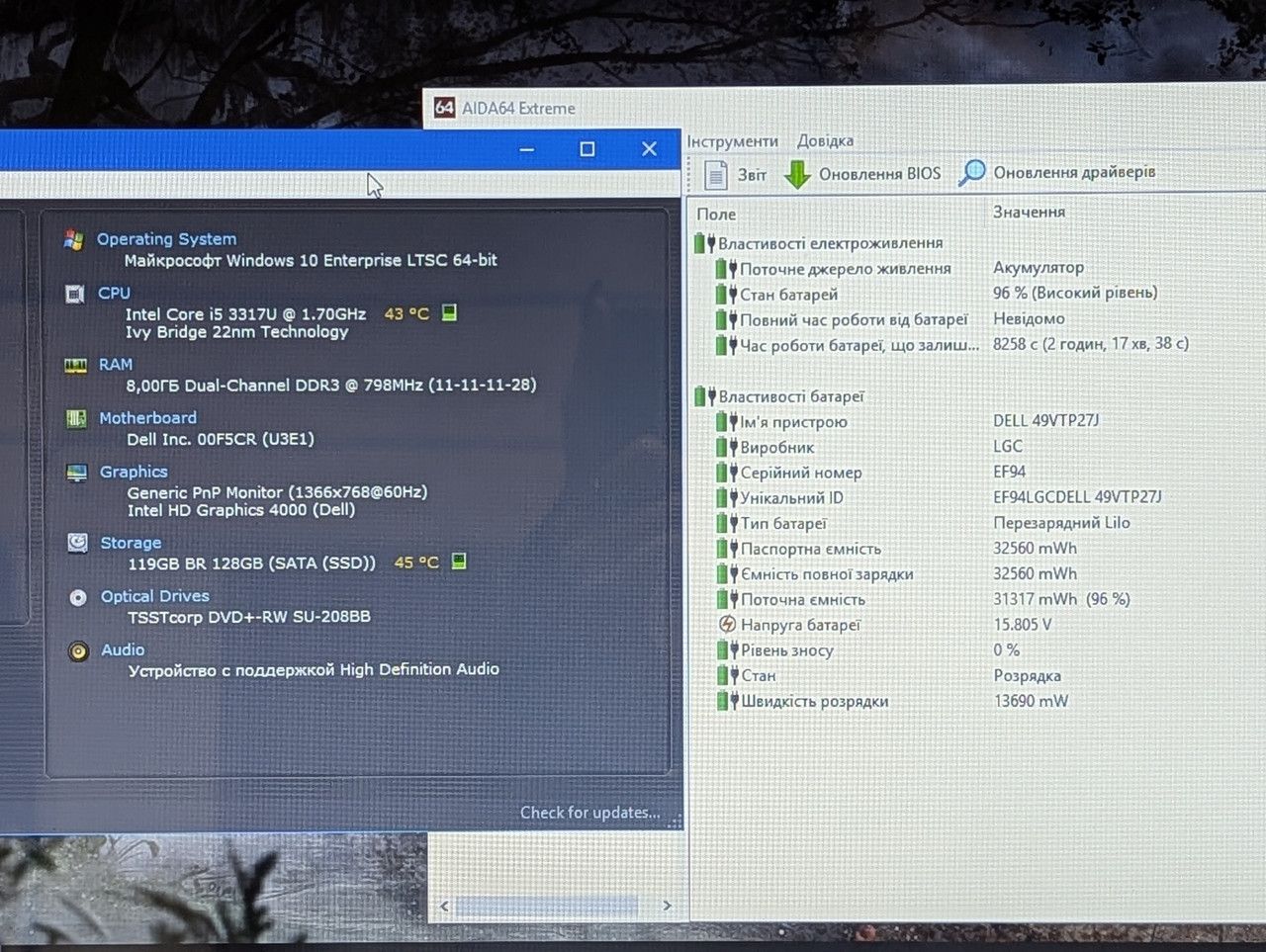Click the Звіт report icon
The height and width of the screenshot is (952, 1266).
coord(715,175)
